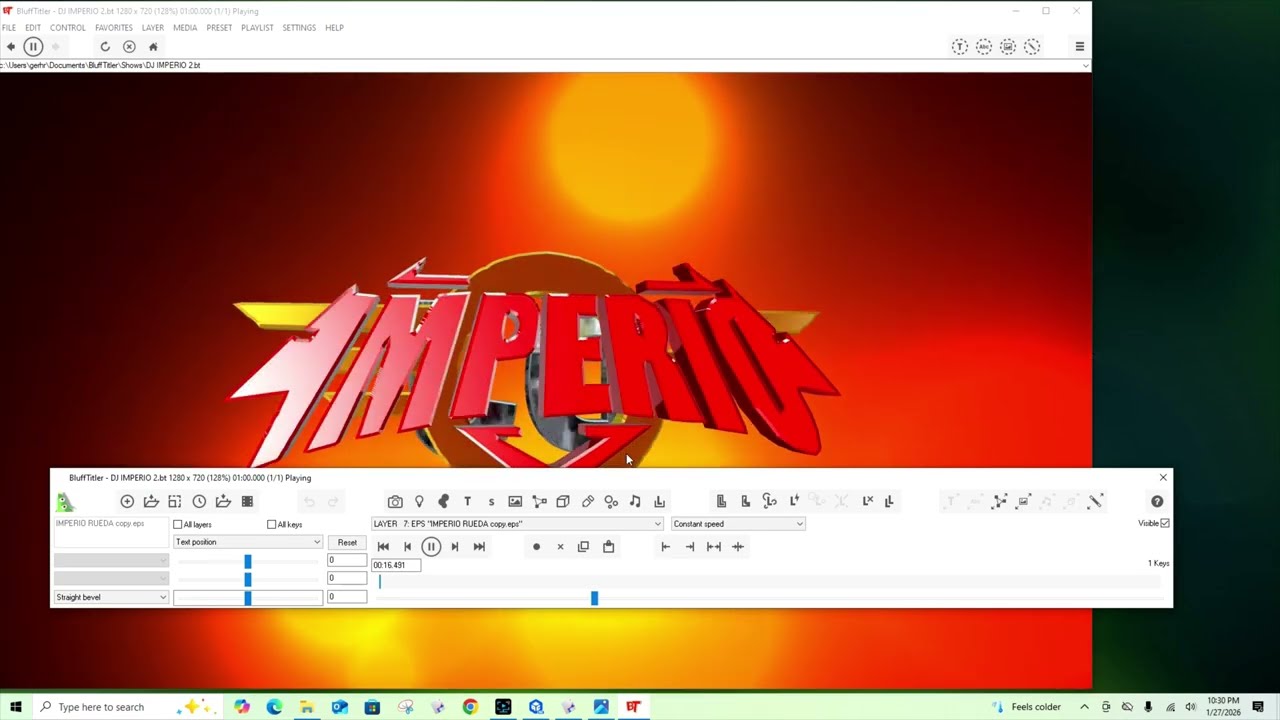
Task: Expand the file path dropdown arrow
Action: [1086, 65]
